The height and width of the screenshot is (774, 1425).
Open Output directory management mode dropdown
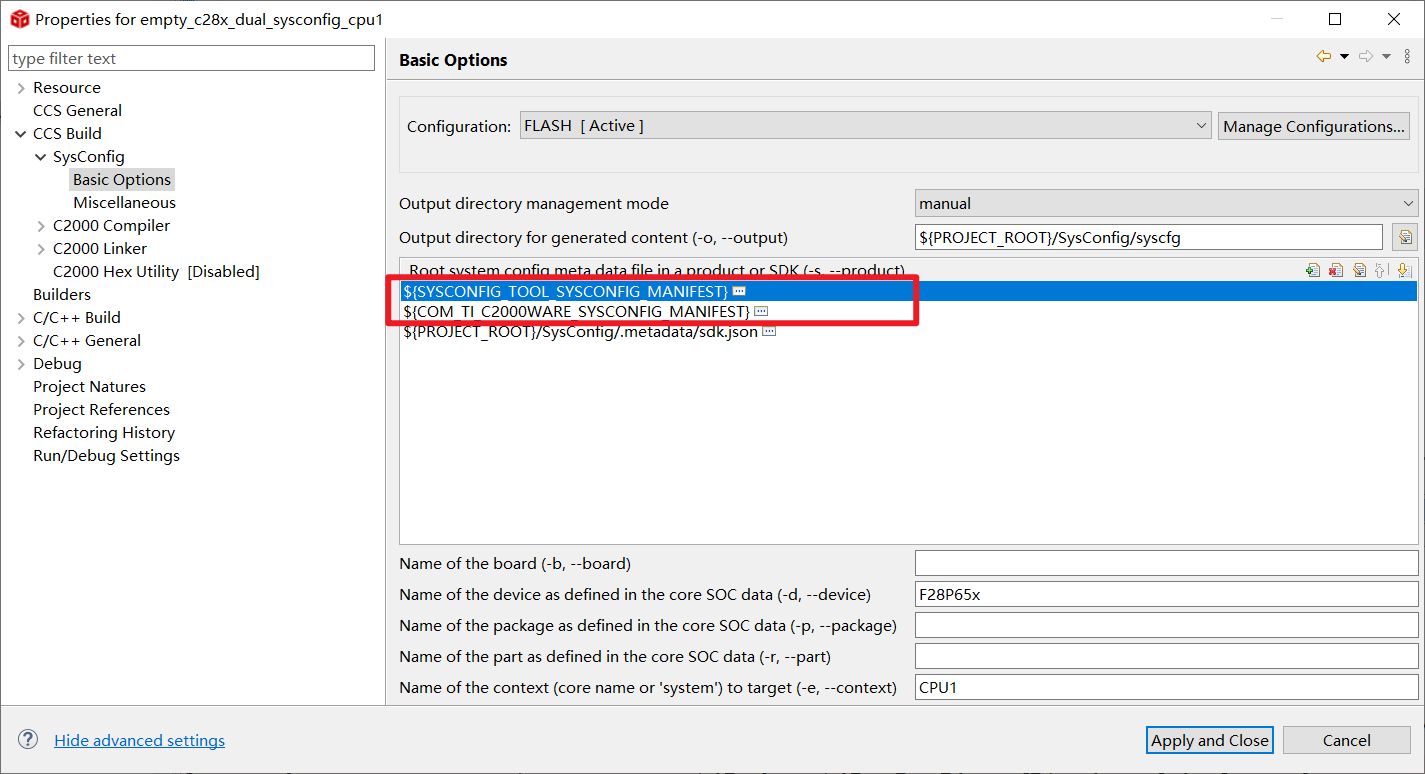(1167, 203)
